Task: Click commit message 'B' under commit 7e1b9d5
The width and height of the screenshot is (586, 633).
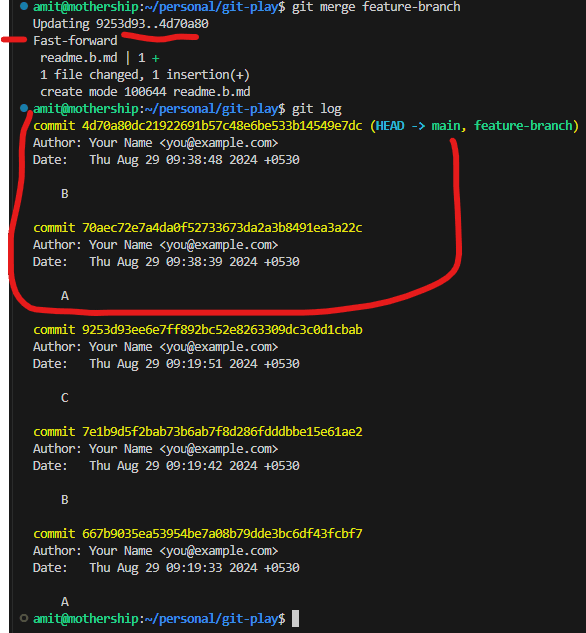Action: [65, 500]
